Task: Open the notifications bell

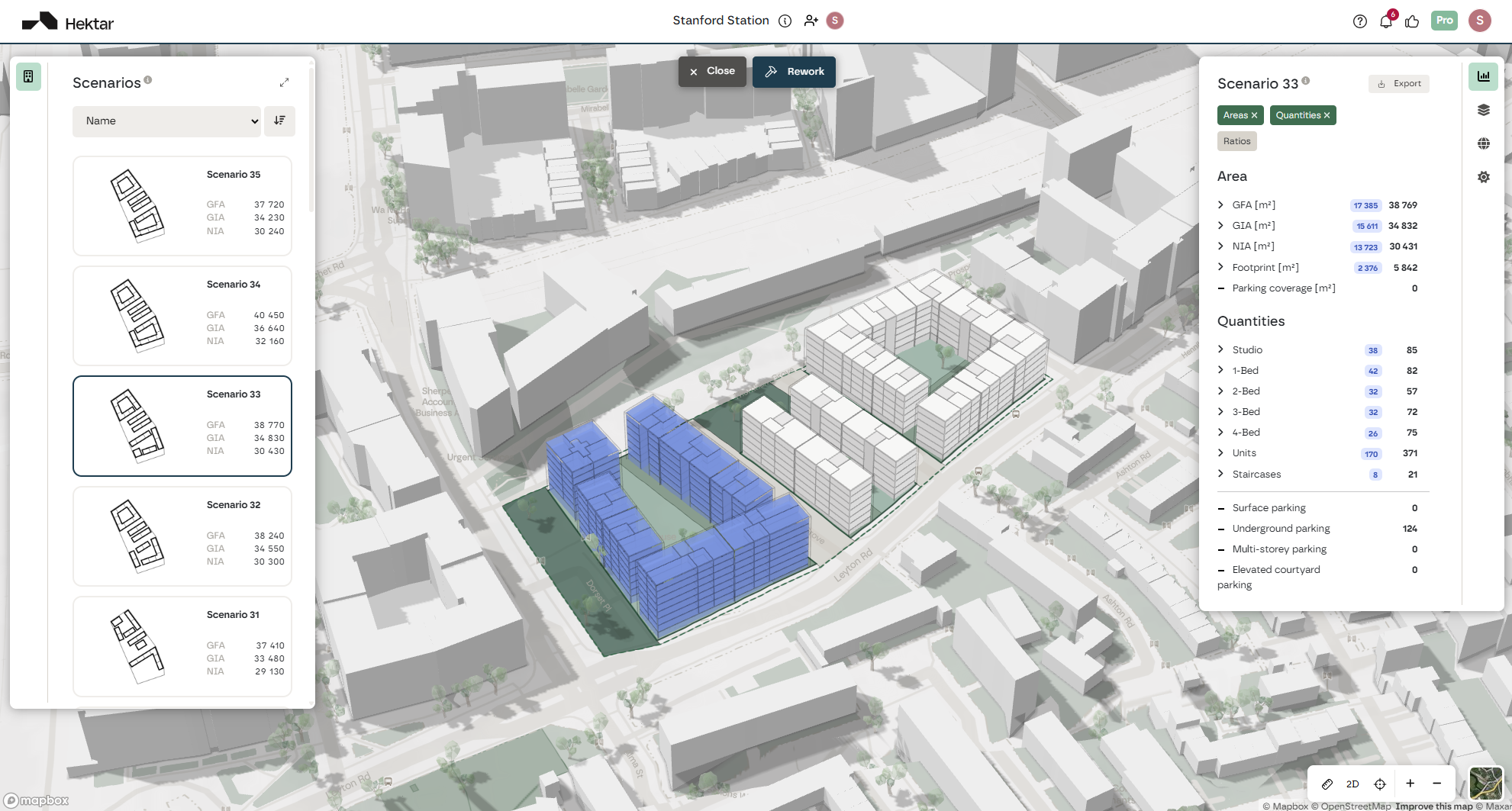Action: click(x=1385, y=21)
